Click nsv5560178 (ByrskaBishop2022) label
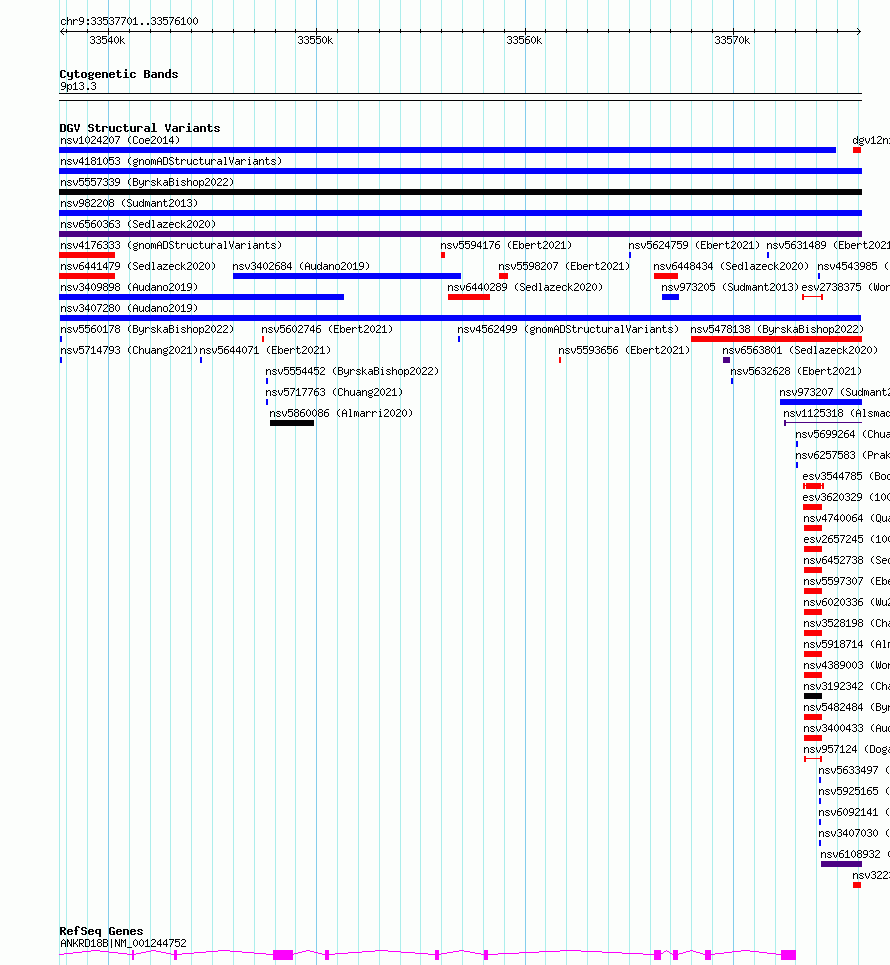 coord(147,329)
